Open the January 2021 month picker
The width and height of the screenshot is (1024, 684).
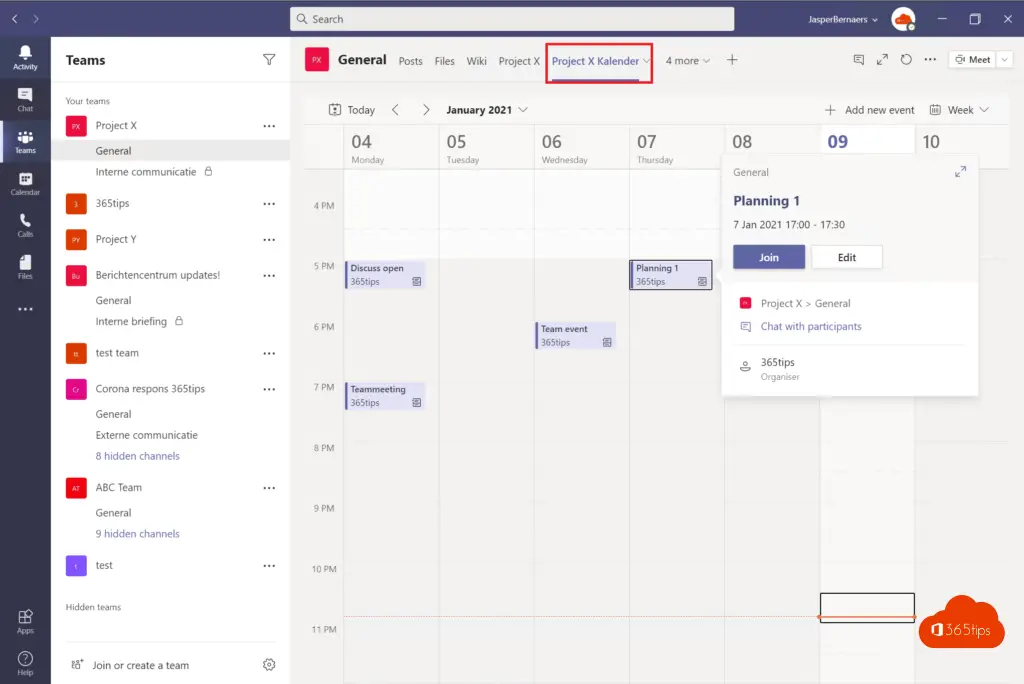point(487,110)
